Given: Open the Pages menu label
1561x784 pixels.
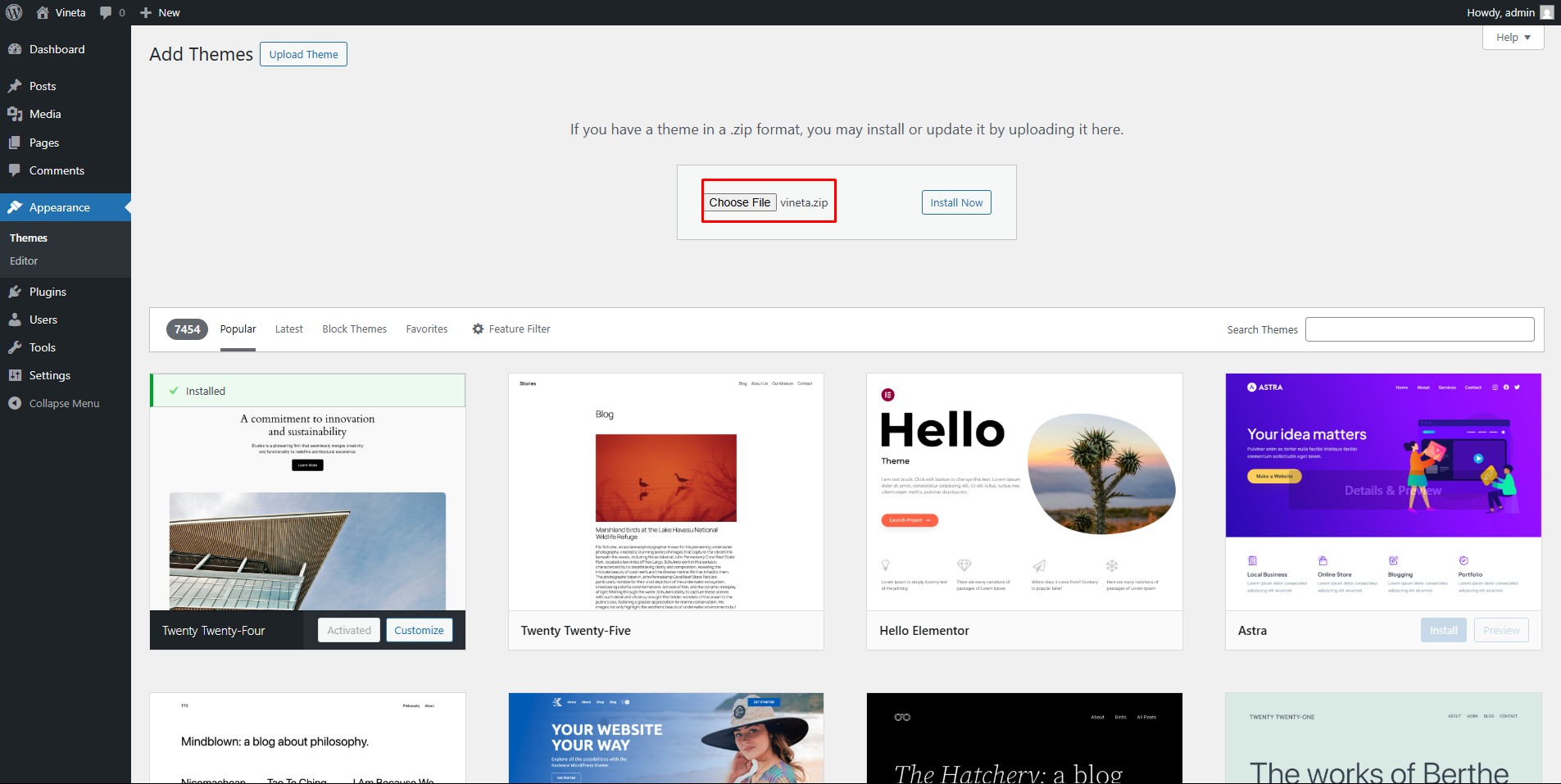Looking at the screenshot, I should [x=44, y=143].
